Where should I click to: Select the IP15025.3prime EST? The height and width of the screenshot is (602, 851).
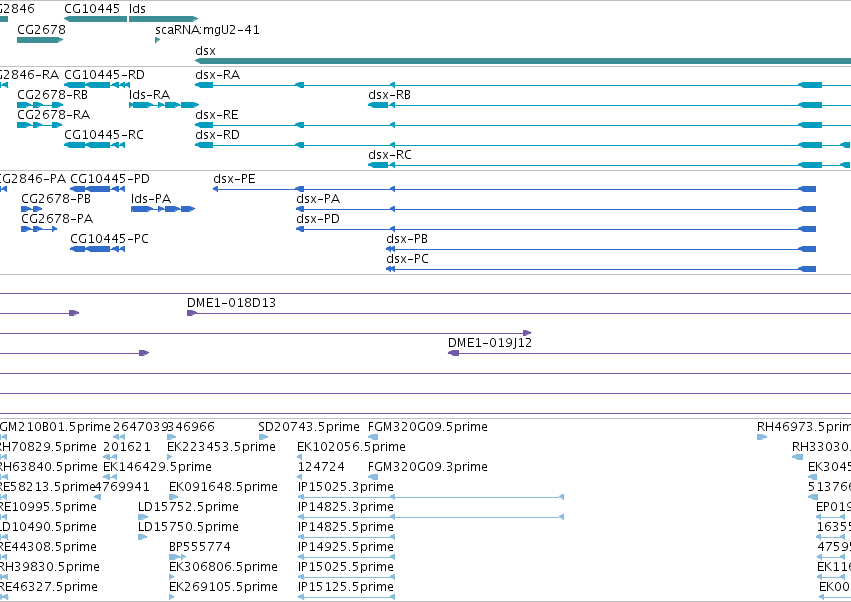(x=431, y=497)
